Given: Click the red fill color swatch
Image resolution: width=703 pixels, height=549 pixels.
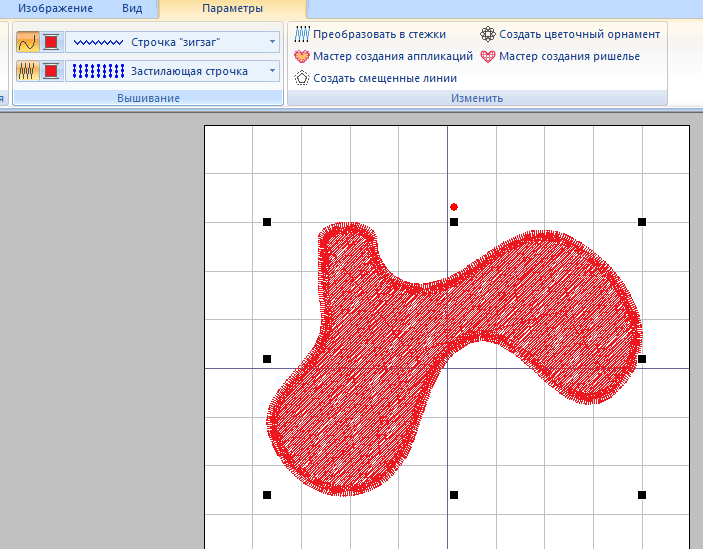Looking at the screenshot, I should [x=51, y=71].
